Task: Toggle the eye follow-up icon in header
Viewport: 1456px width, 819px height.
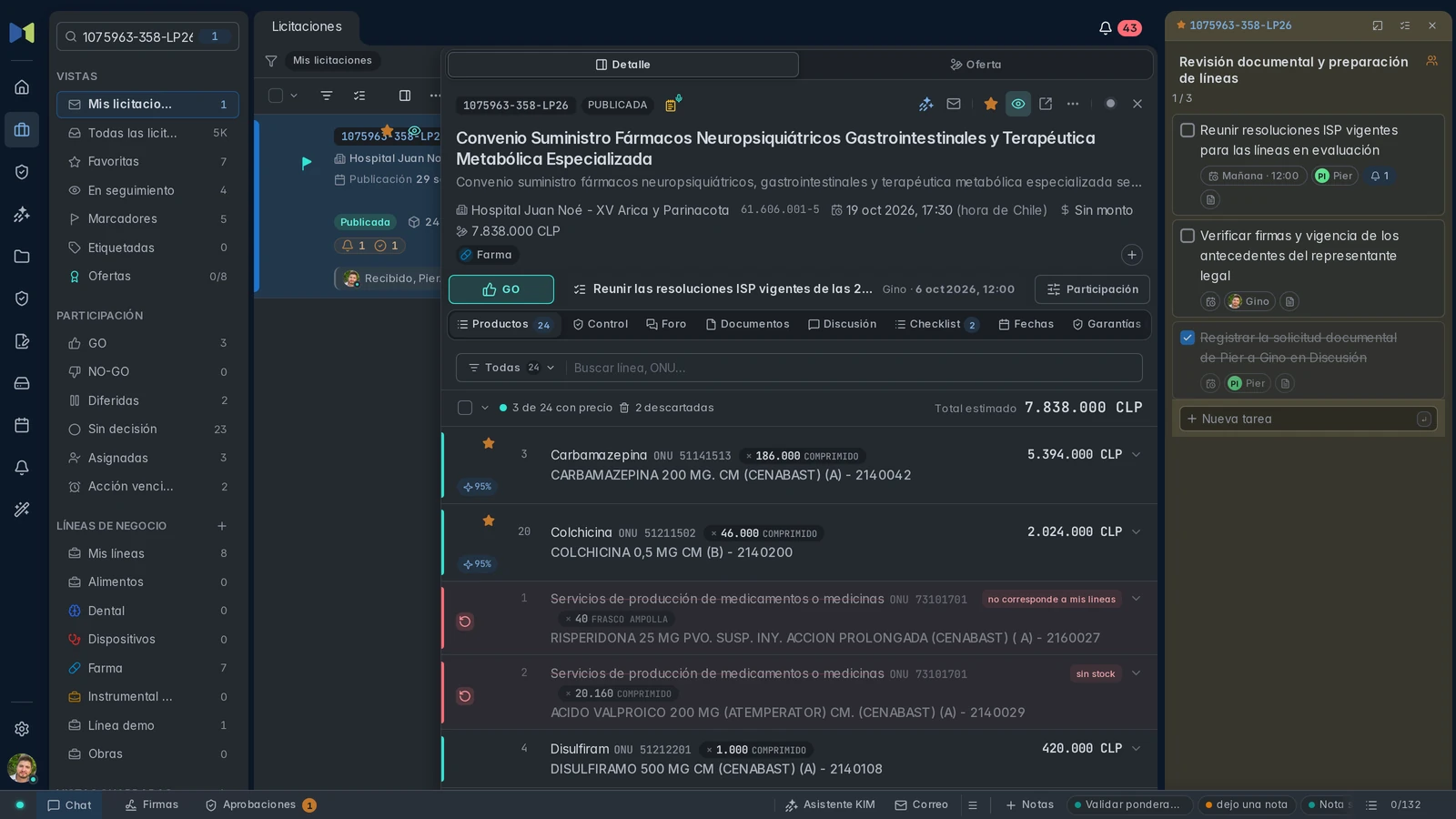Action: click(1018, 104)
